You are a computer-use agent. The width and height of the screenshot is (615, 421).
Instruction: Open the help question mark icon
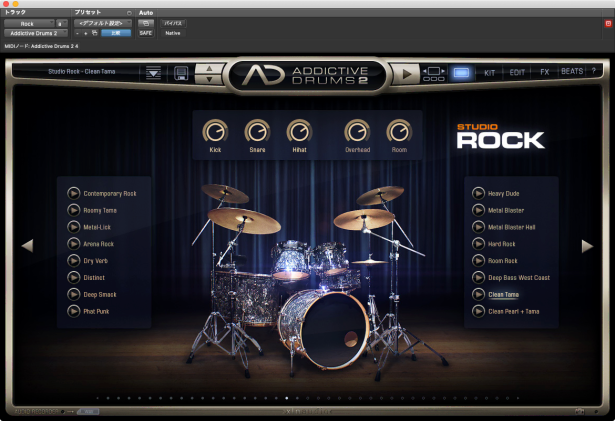(x=594, y=72)
